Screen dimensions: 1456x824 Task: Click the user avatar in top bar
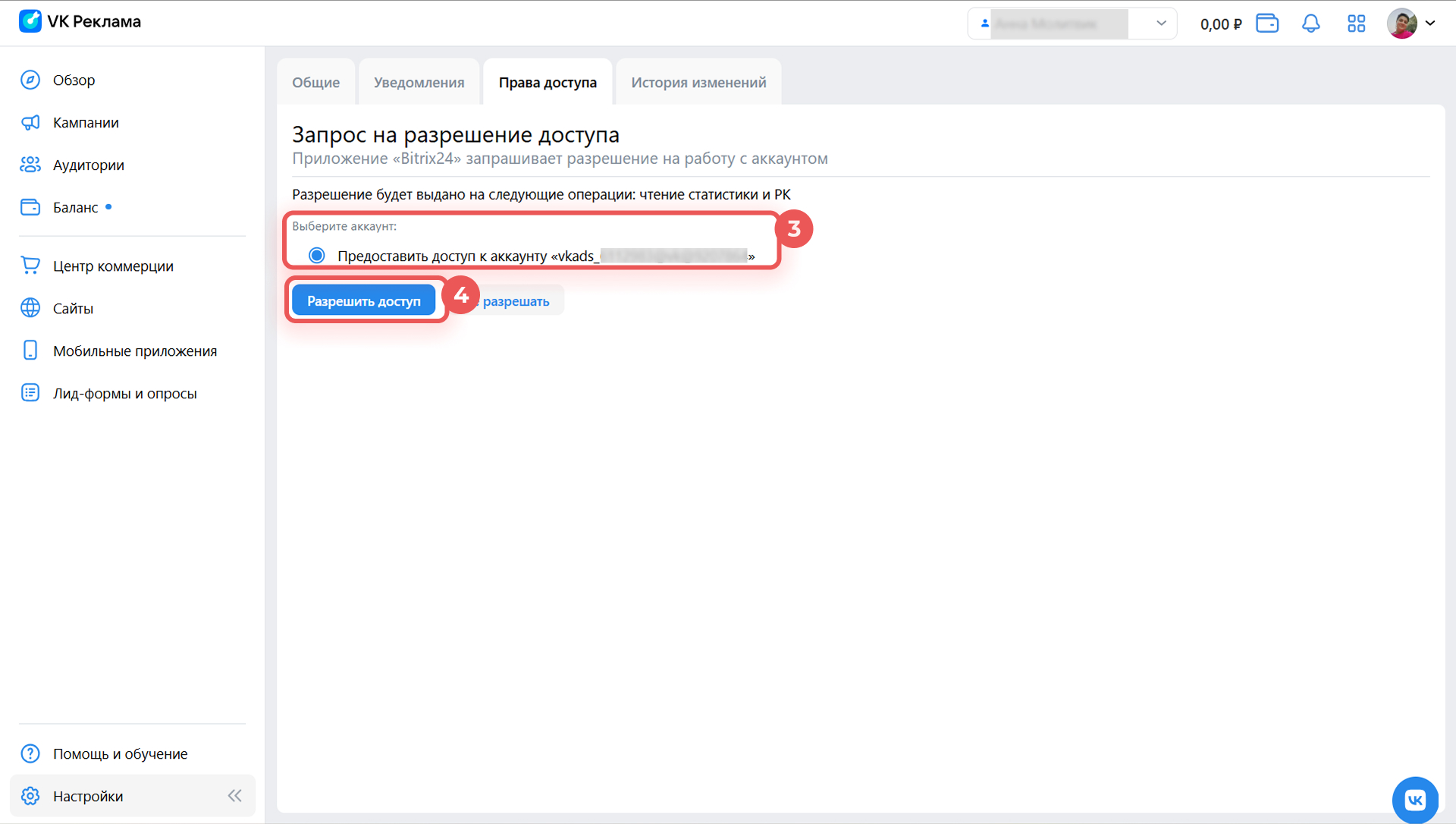1402,24
